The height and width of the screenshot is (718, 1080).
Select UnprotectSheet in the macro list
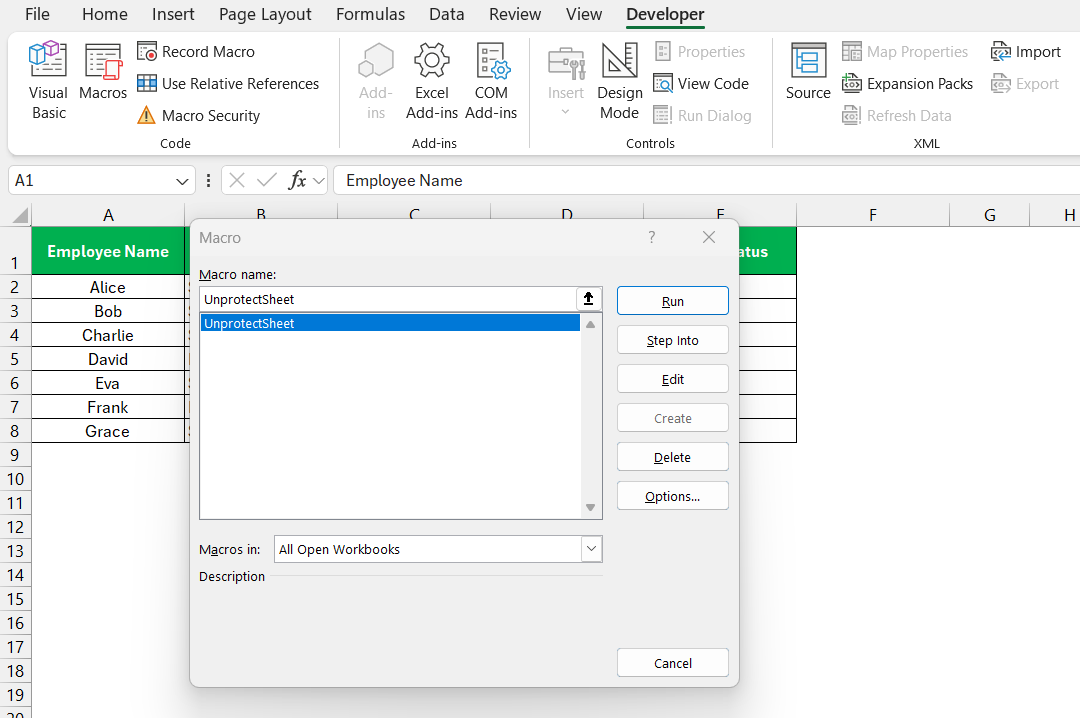(x=390, y=323)
